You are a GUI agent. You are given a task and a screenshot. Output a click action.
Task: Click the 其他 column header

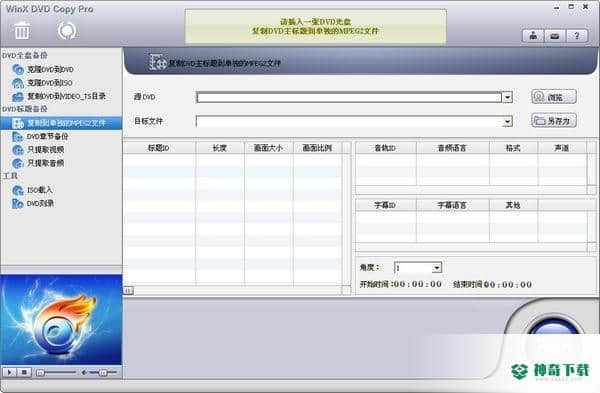tap(513, 205)
